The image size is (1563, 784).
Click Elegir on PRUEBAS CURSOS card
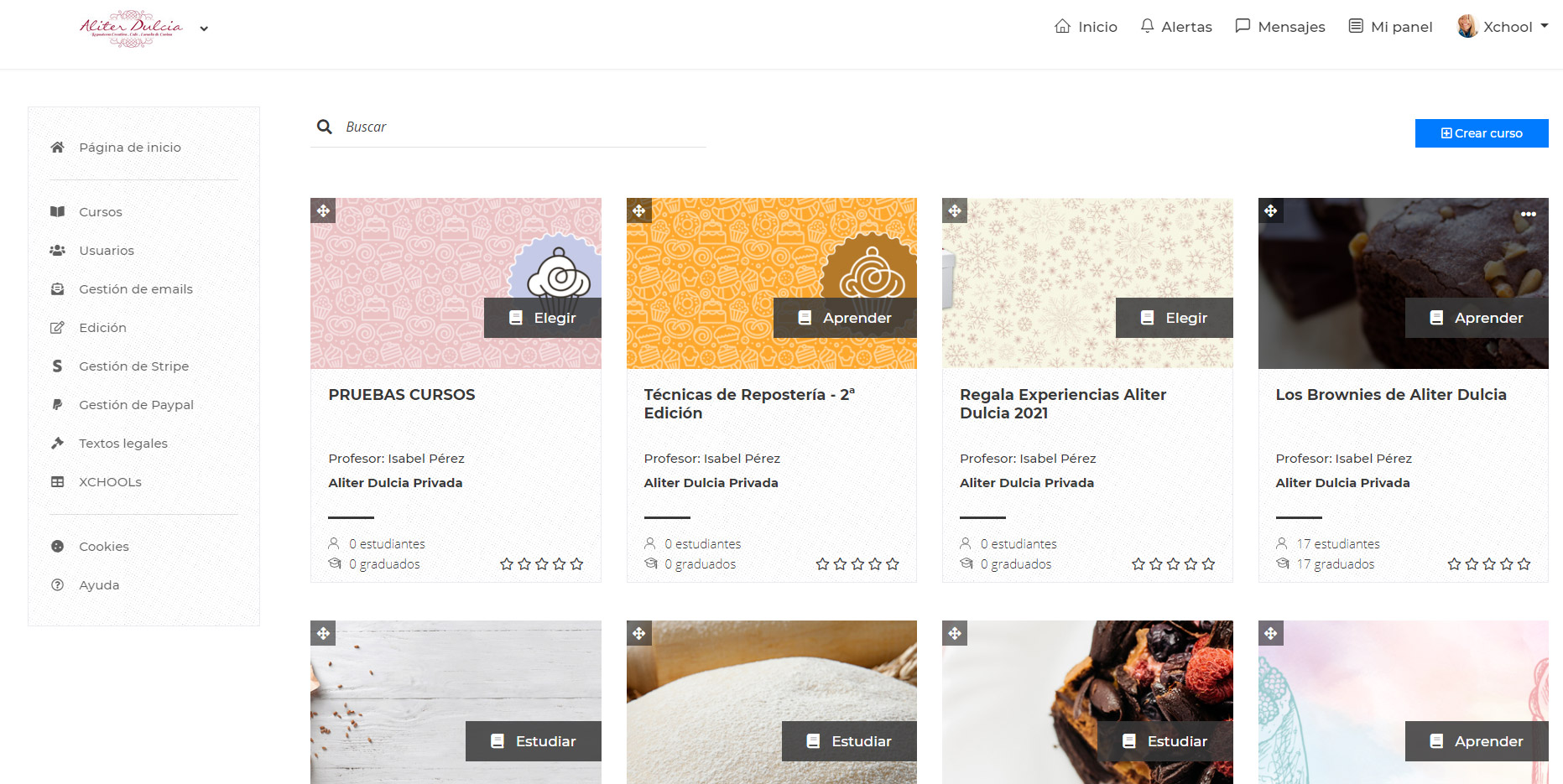click(543, 318)
